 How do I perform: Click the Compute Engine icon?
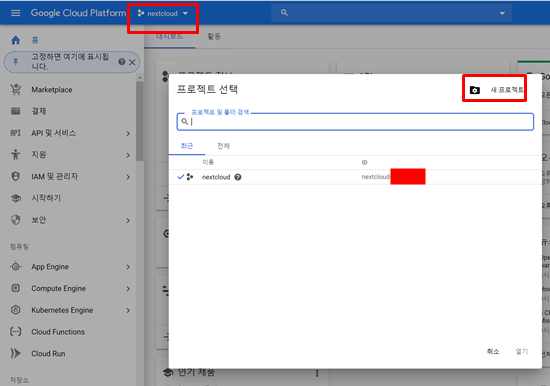(x=15, y=288)
